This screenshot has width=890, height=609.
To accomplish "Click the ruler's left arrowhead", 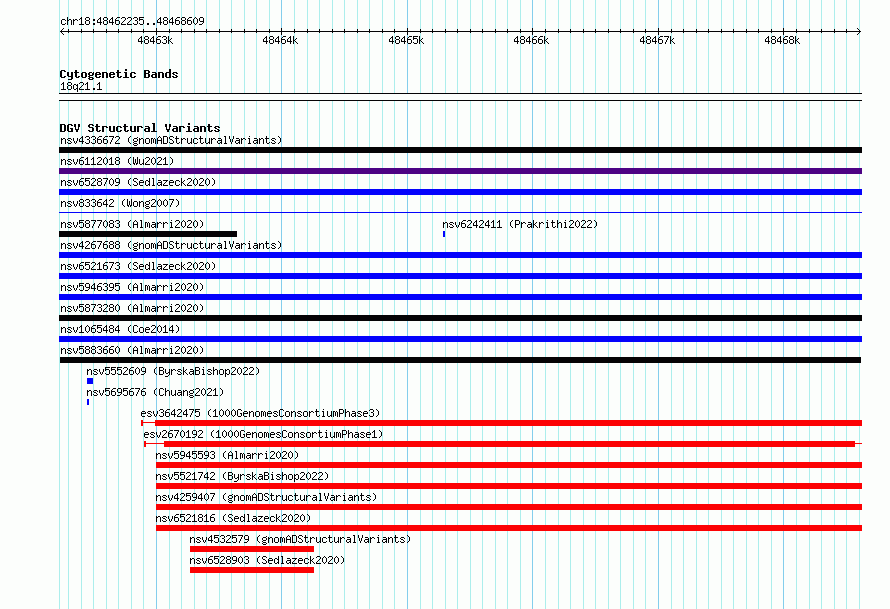I will click(x=62, y=31).
